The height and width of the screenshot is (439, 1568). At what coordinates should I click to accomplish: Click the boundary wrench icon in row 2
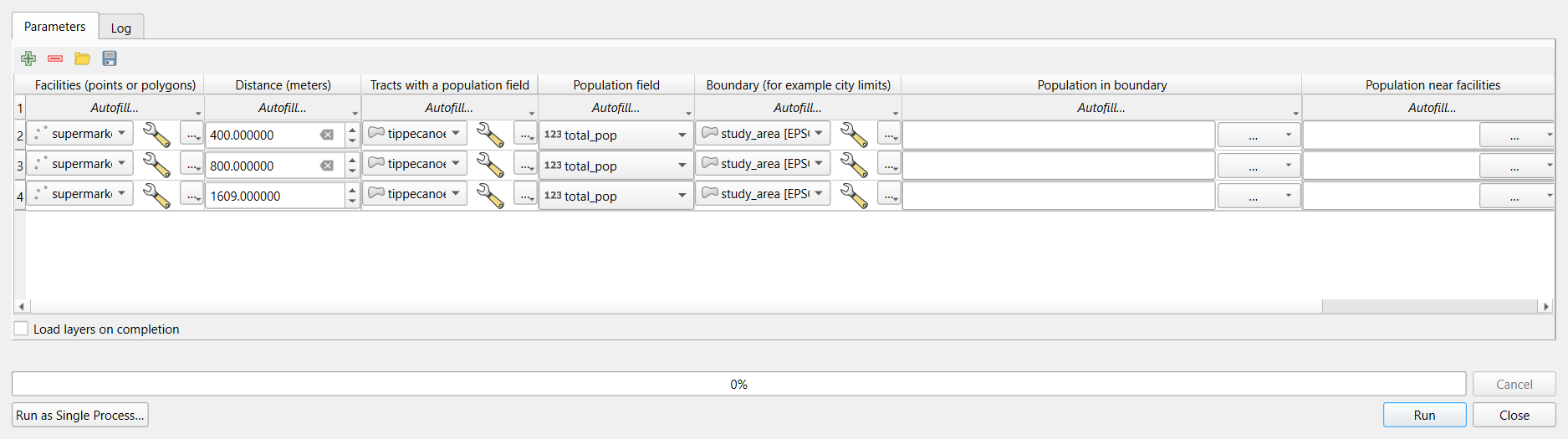click(854, 135)
